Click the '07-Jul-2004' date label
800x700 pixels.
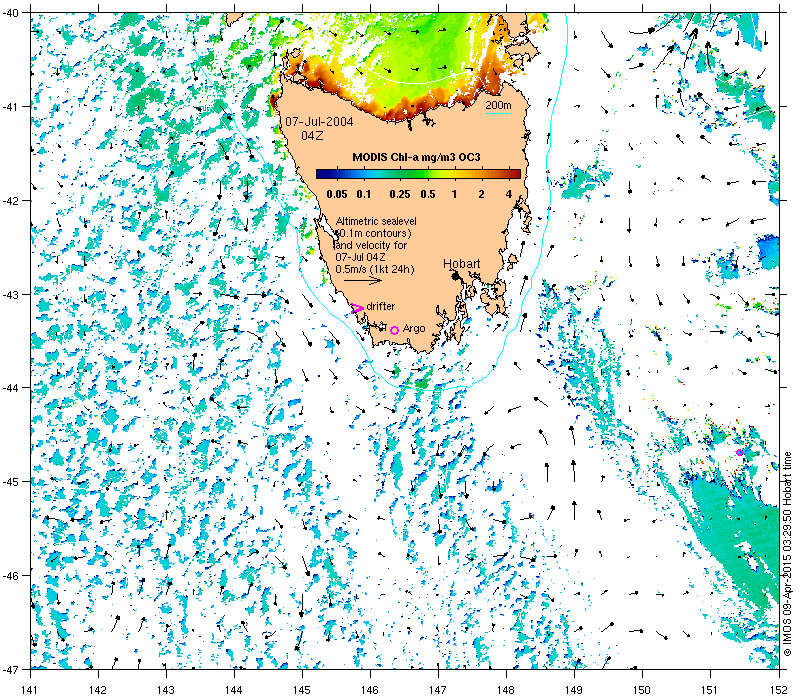tap(319, 121)
